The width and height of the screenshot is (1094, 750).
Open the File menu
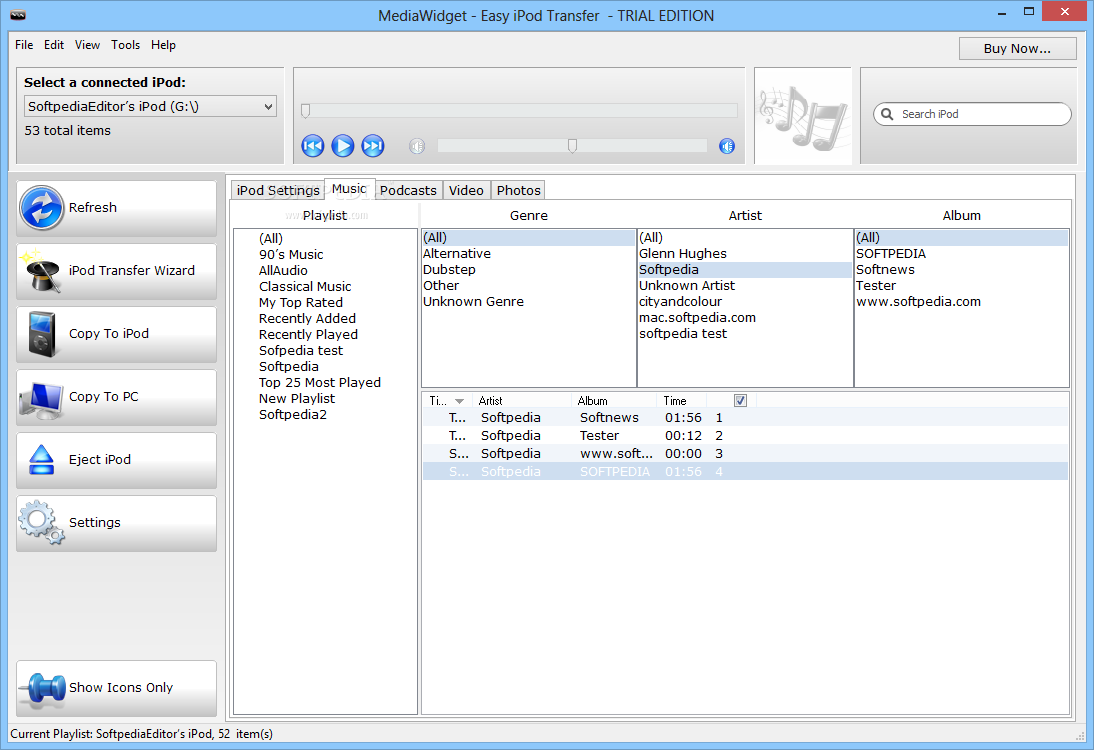pyautogui.click(x=24, y=45)
